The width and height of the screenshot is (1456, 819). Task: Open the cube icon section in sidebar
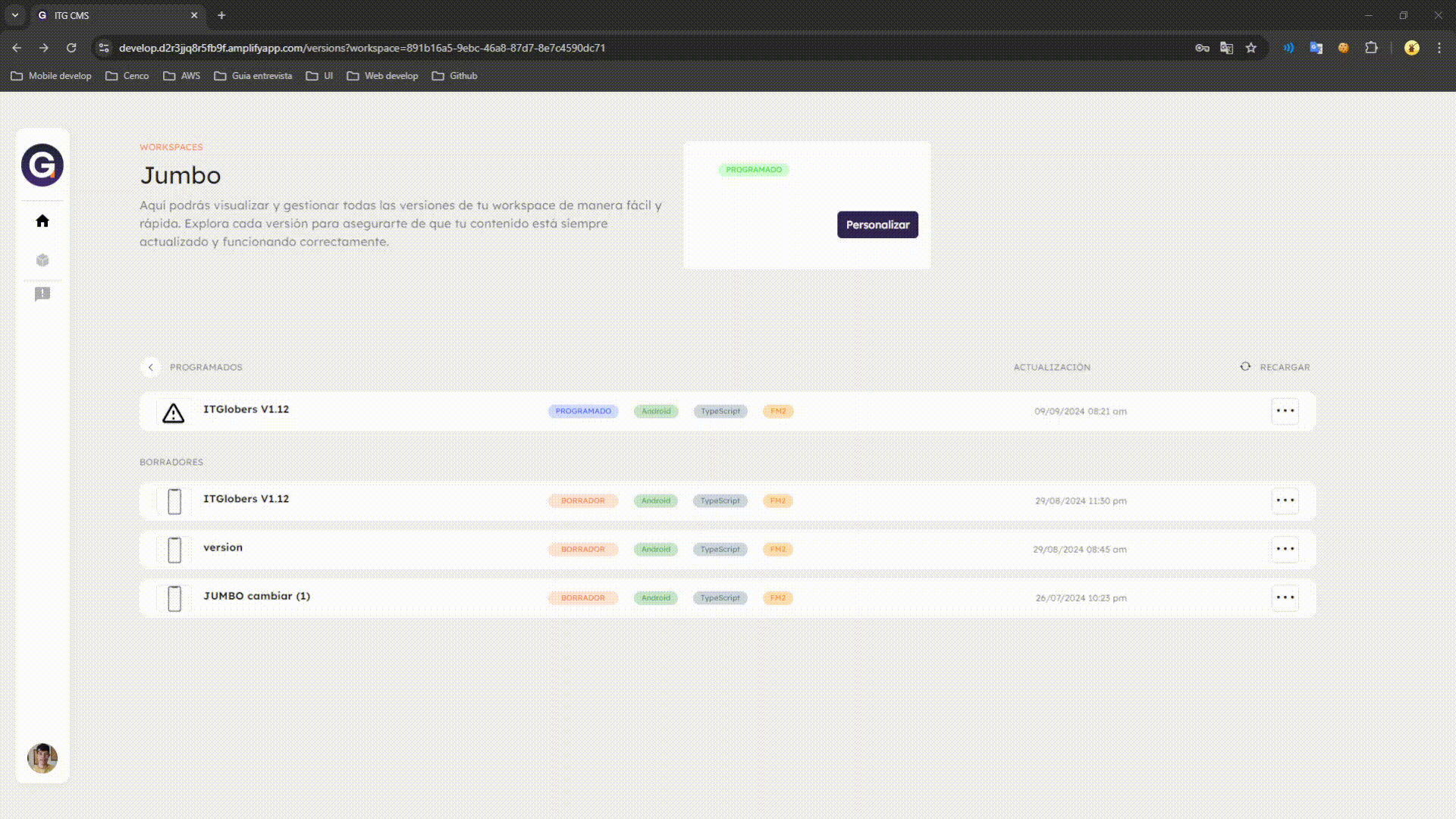pyautogui.click(x=42, y=260)
